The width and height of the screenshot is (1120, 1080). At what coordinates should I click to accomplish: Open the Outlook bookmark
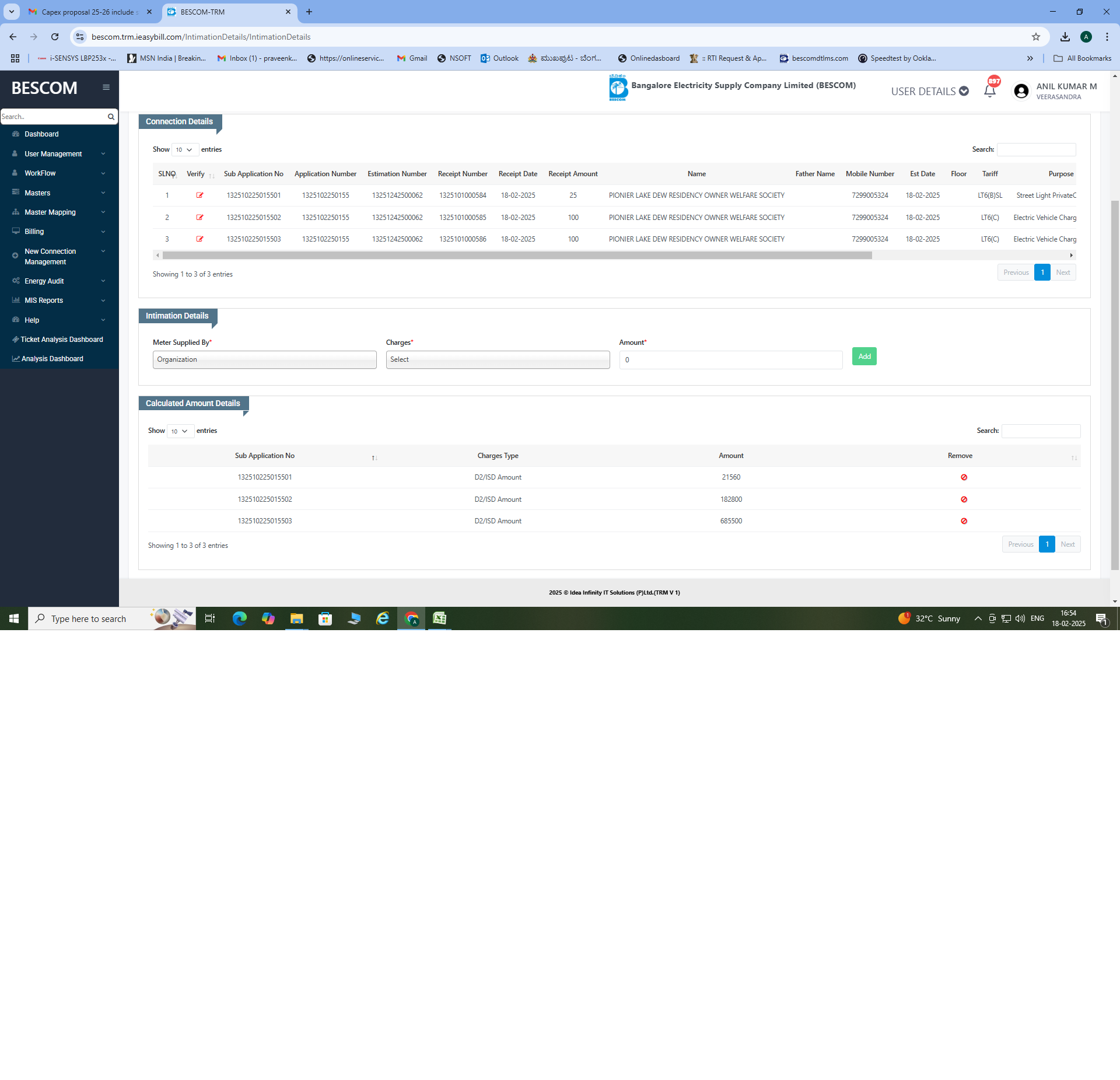(x=499, y=58)
